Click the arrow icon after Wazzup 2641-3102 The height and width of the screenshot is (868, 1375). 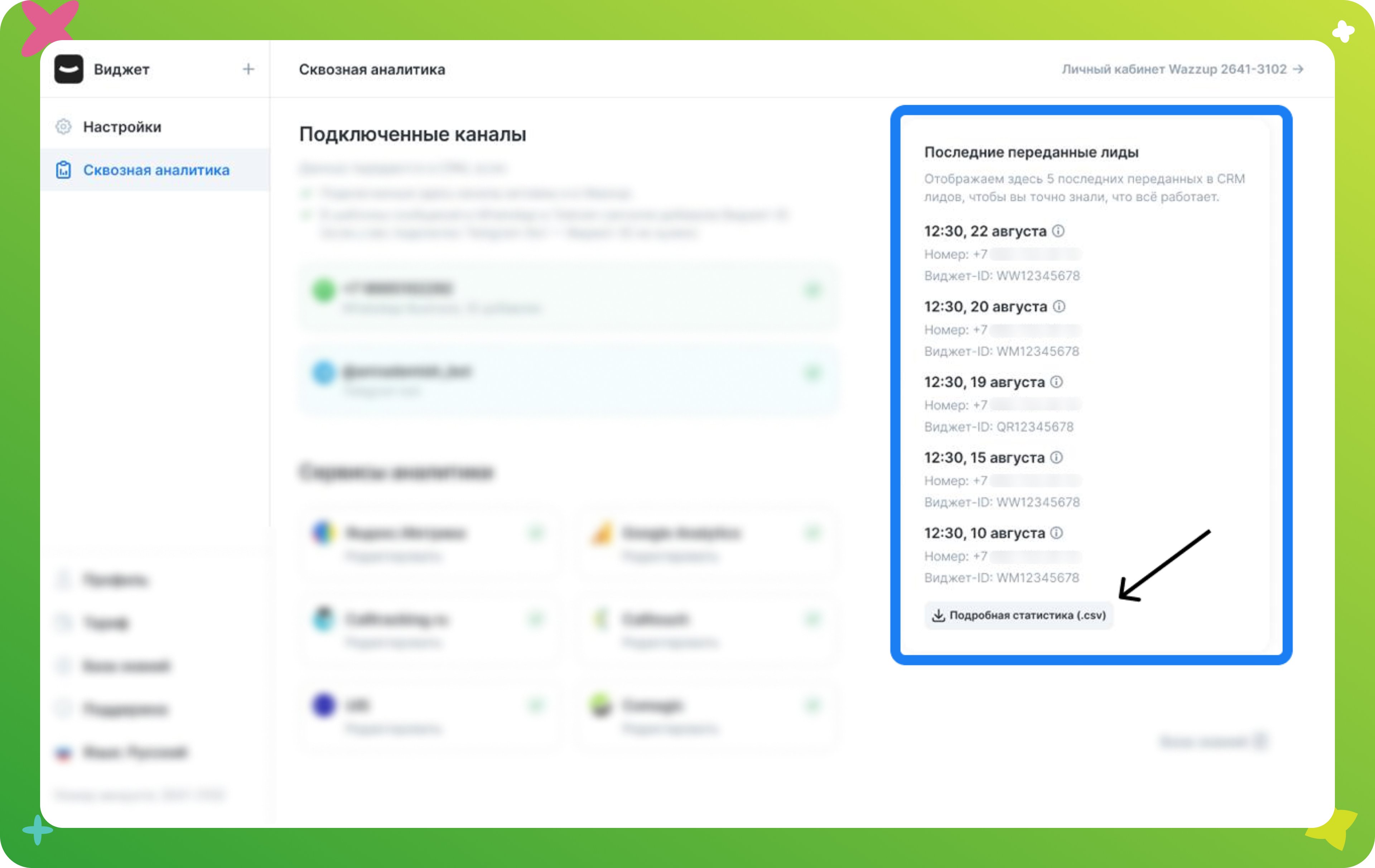(1298, 69)
